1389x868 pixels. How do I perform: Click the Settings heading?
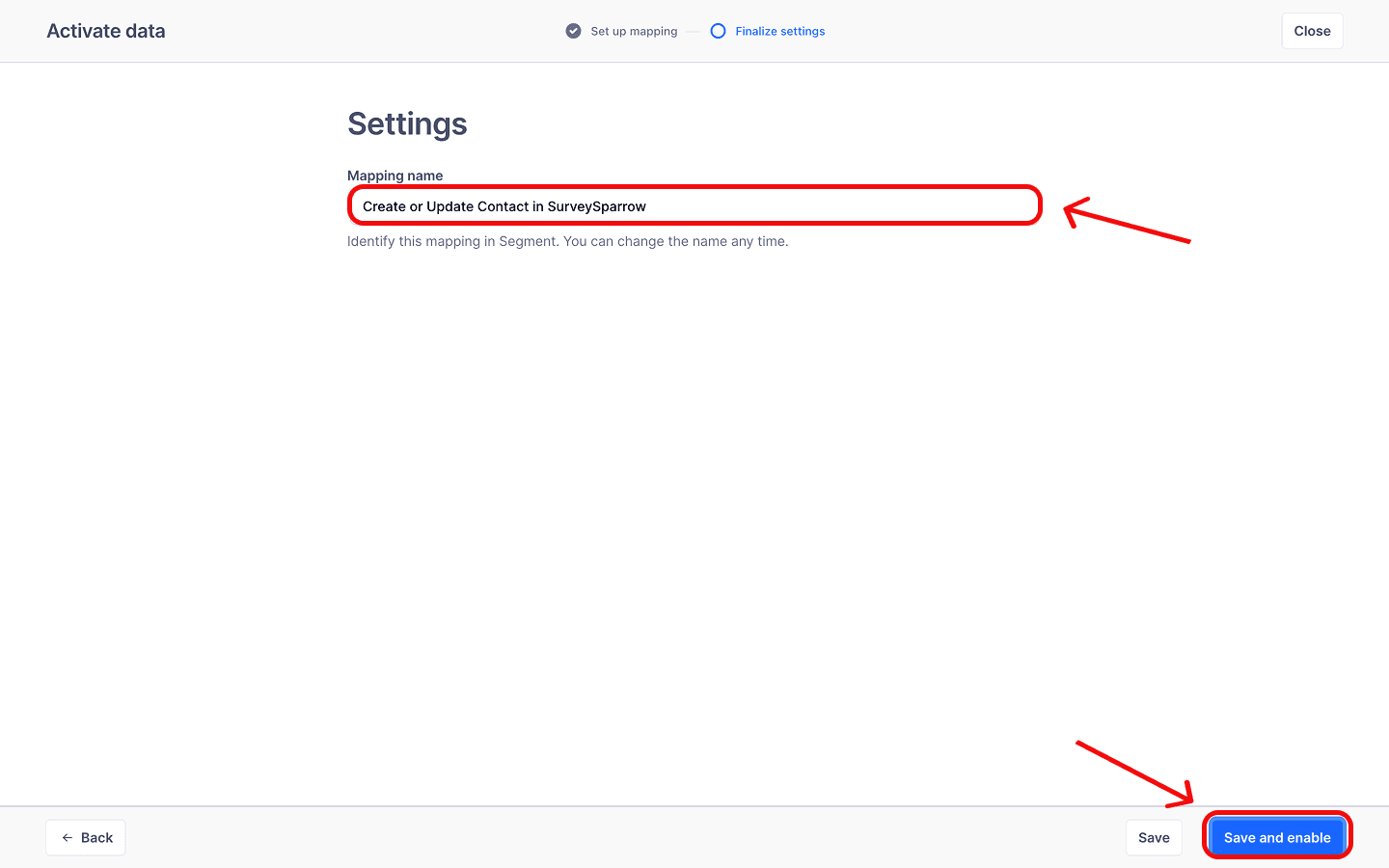[407, 123]
